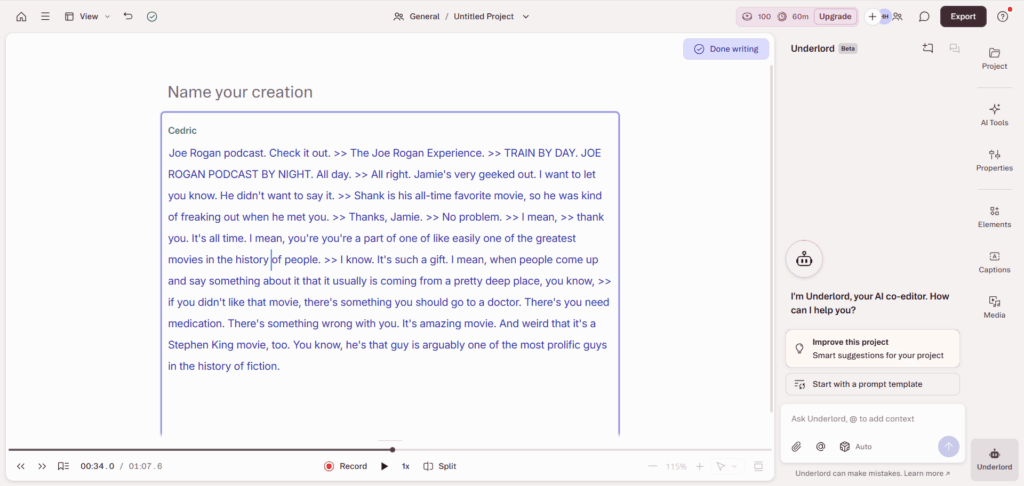Click the Upgrade button
This screenshot has height=486, width=1024.
click(x=835, y=17)
